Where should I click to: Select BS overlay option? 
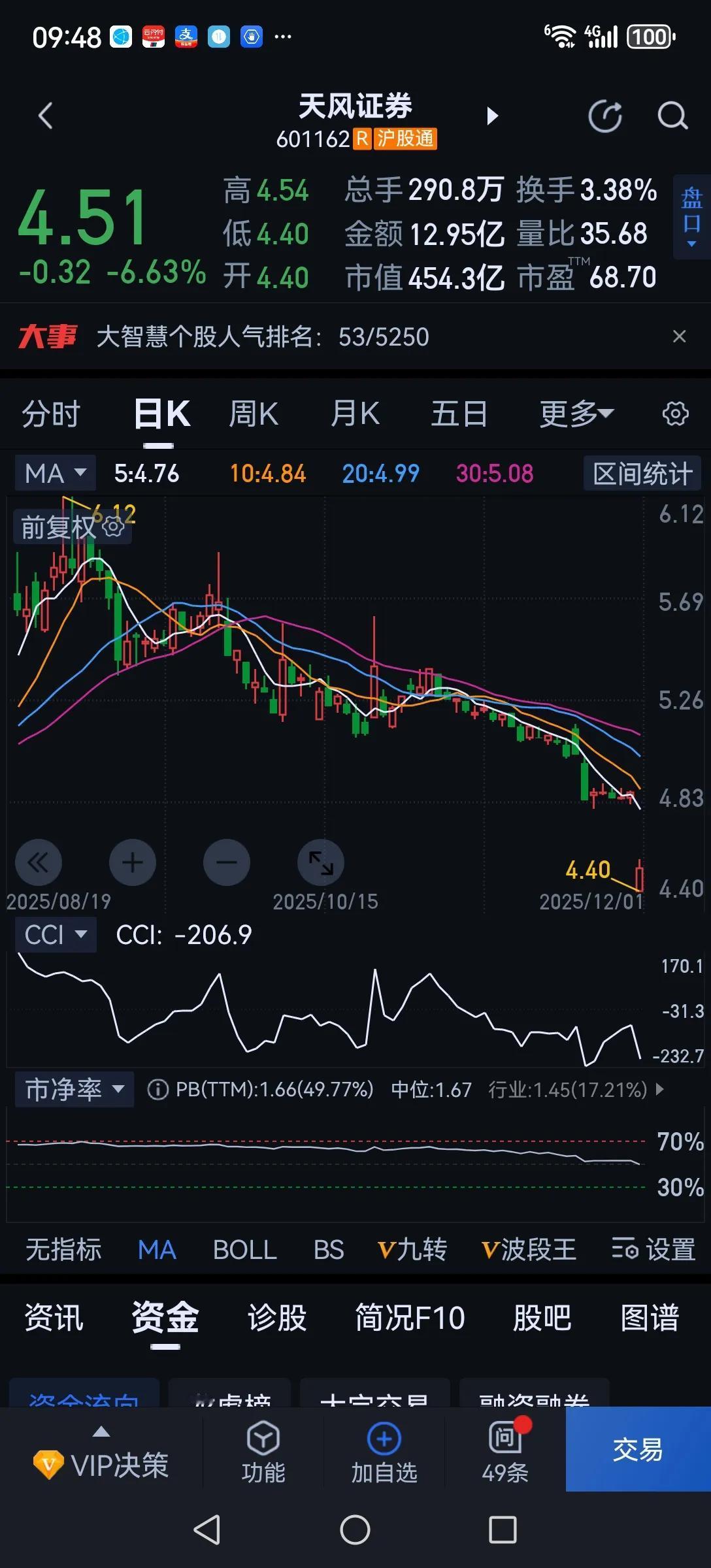[x=329, y=1249]
